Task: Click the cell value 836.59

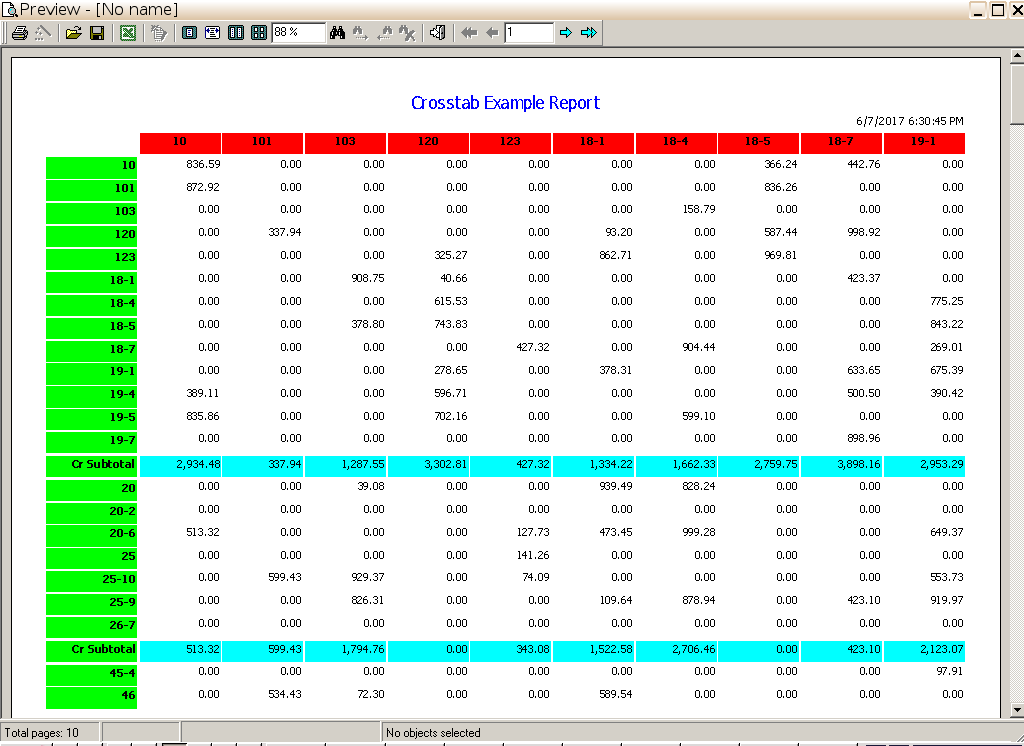Action: [202, 165]
